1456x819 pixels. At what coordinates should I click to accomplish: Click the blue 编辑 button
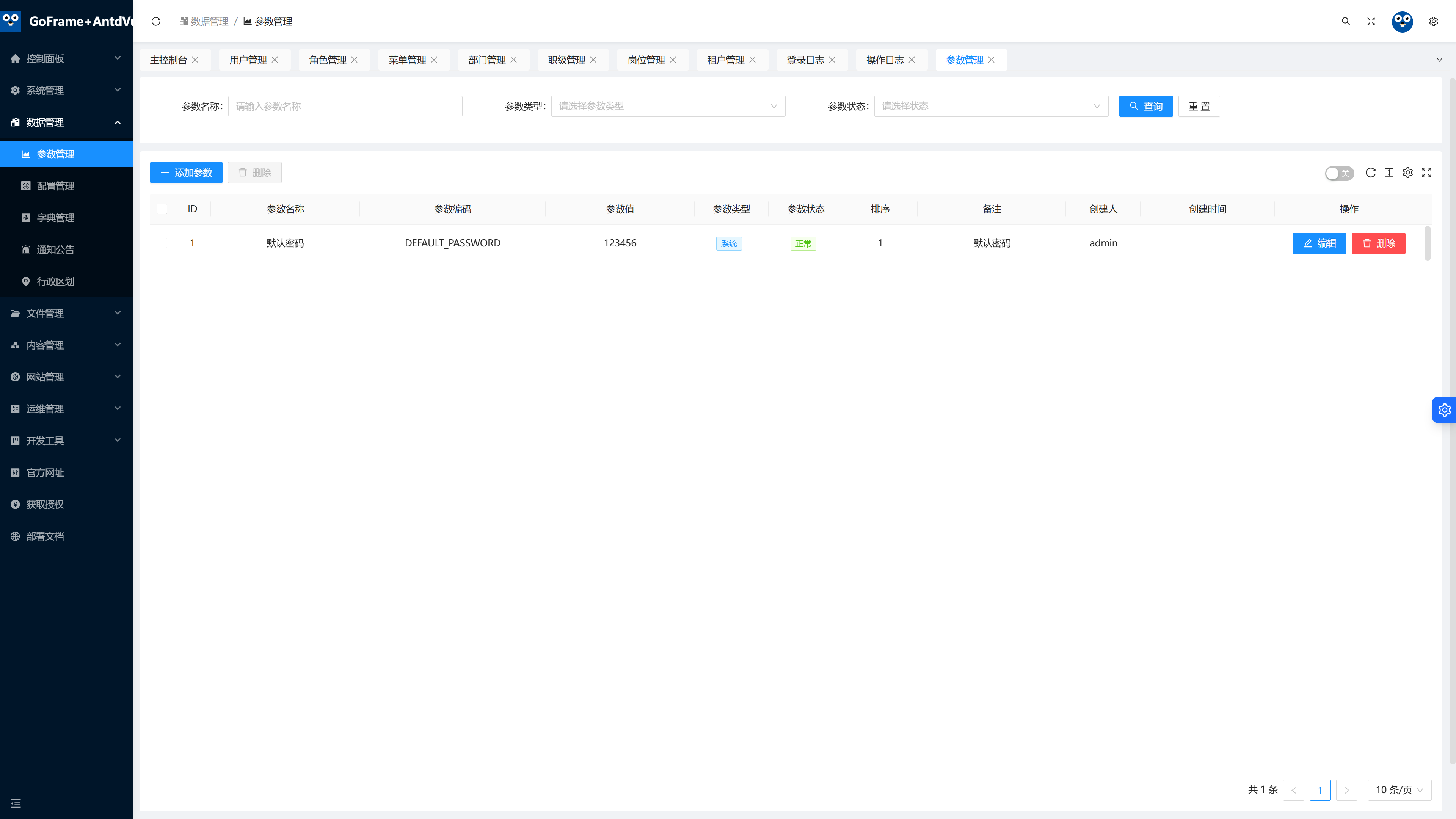pyautogui.click(x=1319, y=243)
